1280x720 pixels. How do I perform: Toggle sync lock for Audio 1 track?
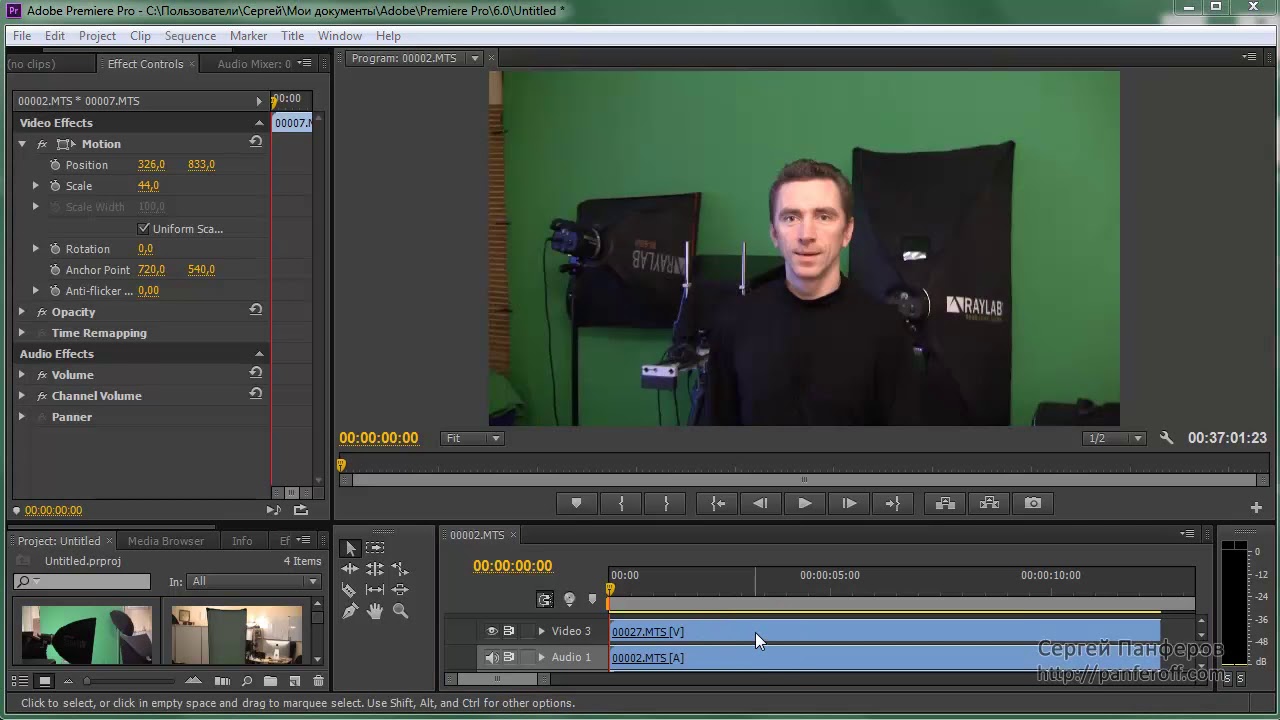[509, 657]
